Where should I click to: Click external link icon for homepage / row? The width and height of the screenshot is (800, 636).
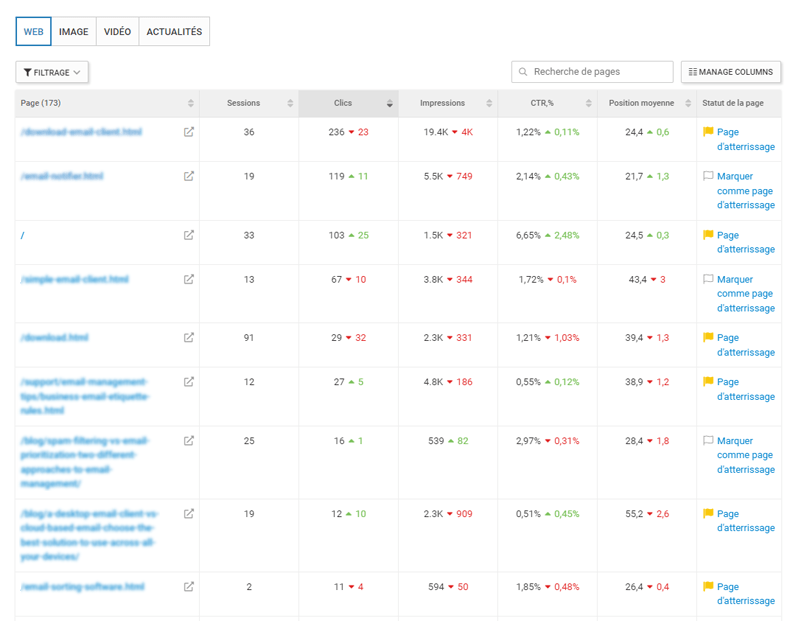point(189,235)
